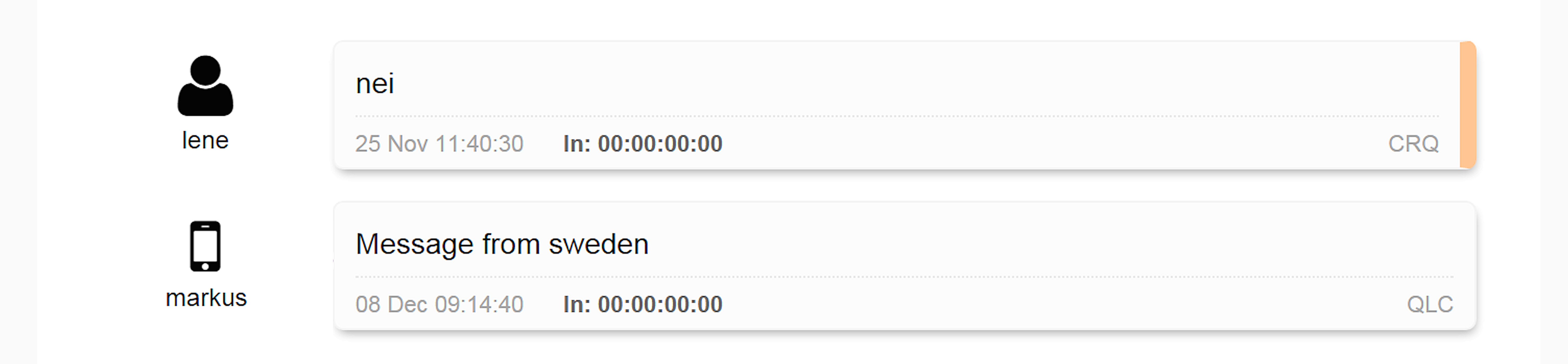Open the Message from sweden text
Screen dimensions: 1568x364
tap(502, 244)
